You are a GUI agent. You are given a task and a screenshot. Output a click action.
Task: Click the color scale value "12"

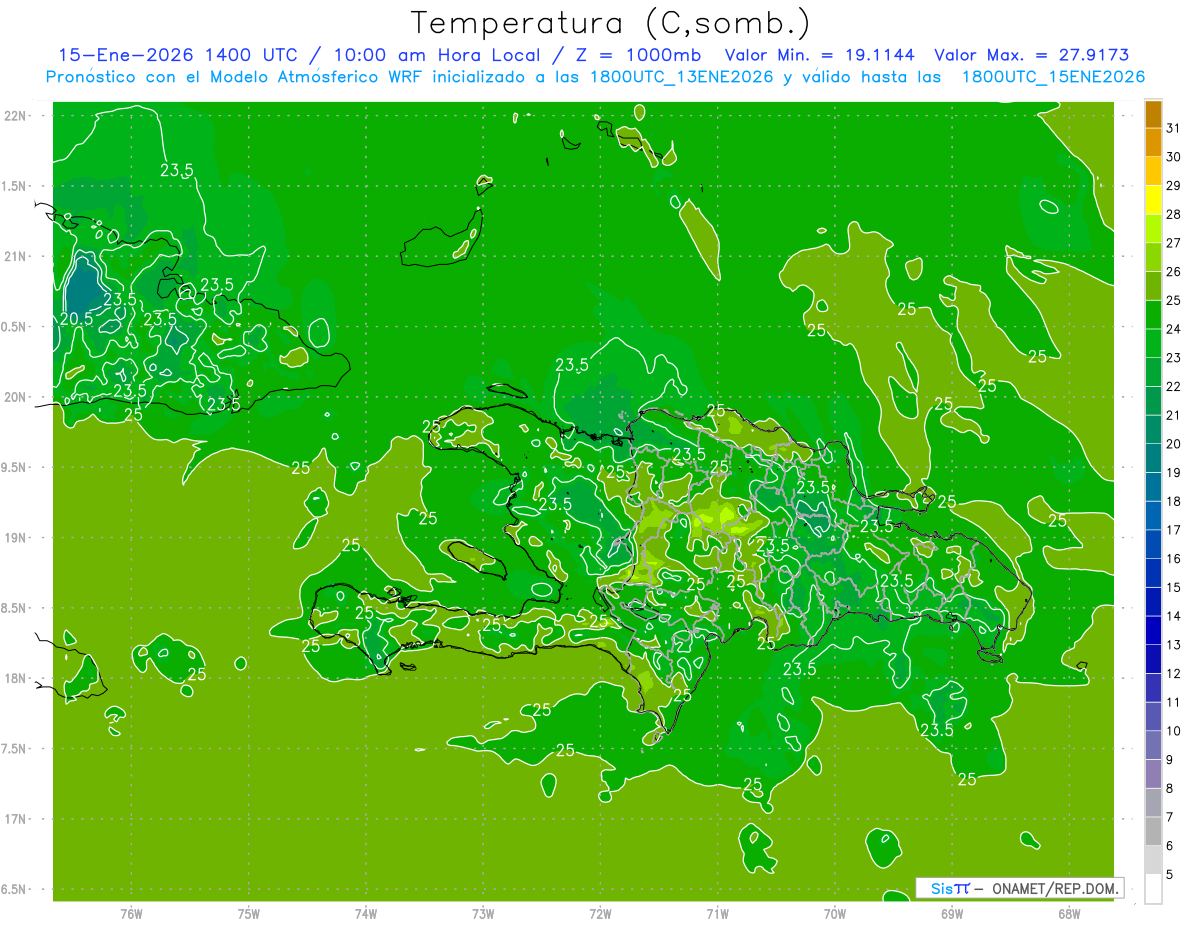point(1174,673)
